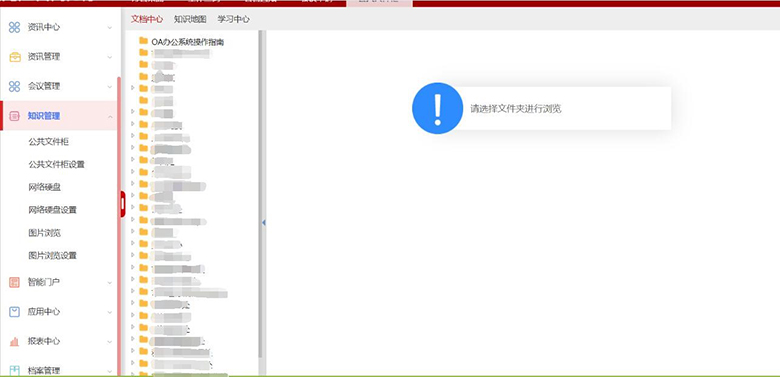
Task: Click the OA办公系统操作指南 folder icon
Action: pos(144,41)
